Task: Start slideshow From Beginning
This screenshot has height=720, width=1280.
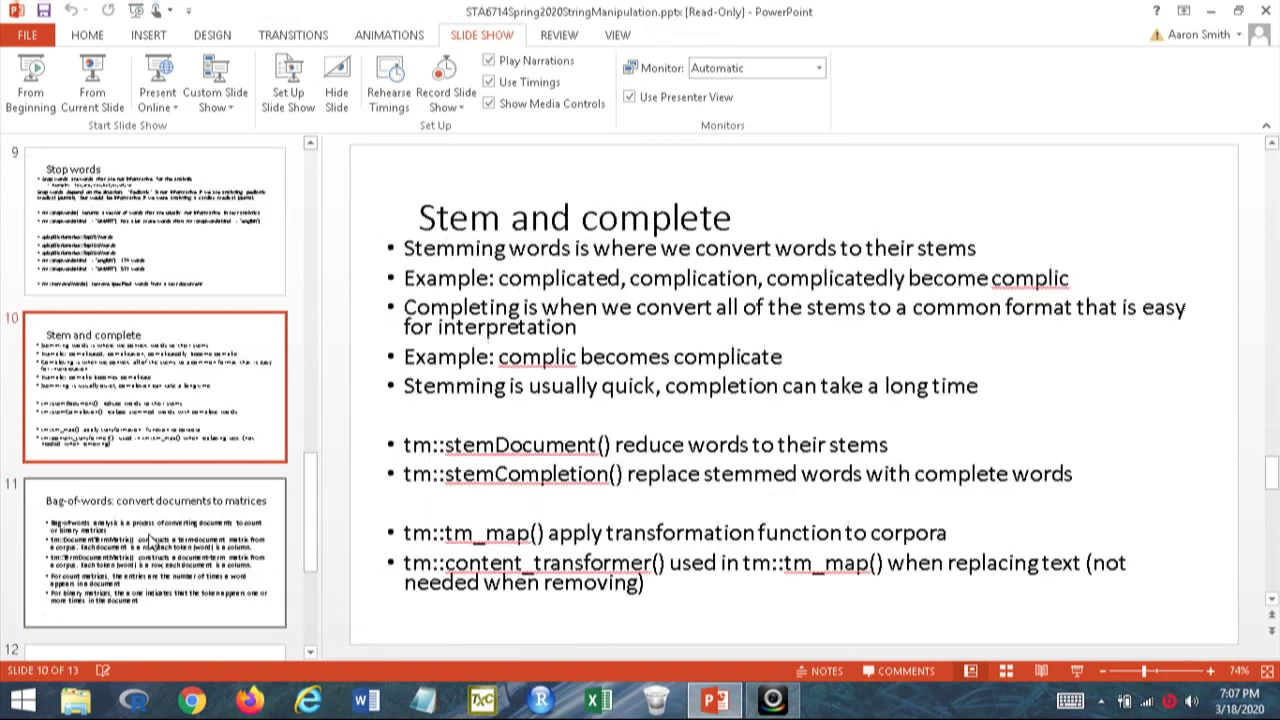Action: point(30,84)
